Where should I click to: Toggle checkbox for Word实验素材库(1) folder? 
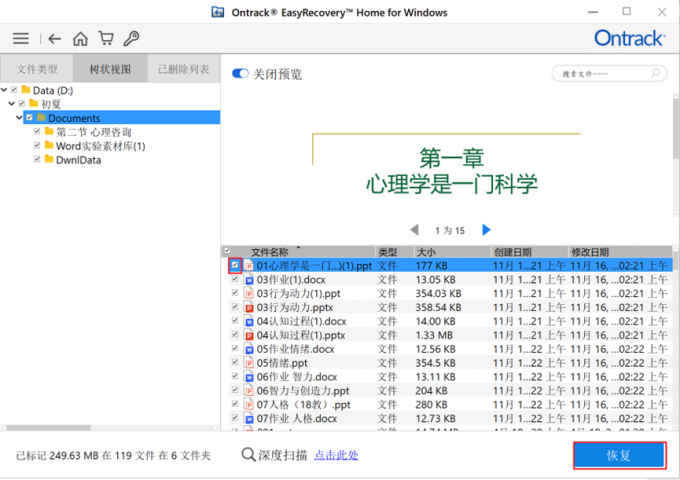(37, 146)
